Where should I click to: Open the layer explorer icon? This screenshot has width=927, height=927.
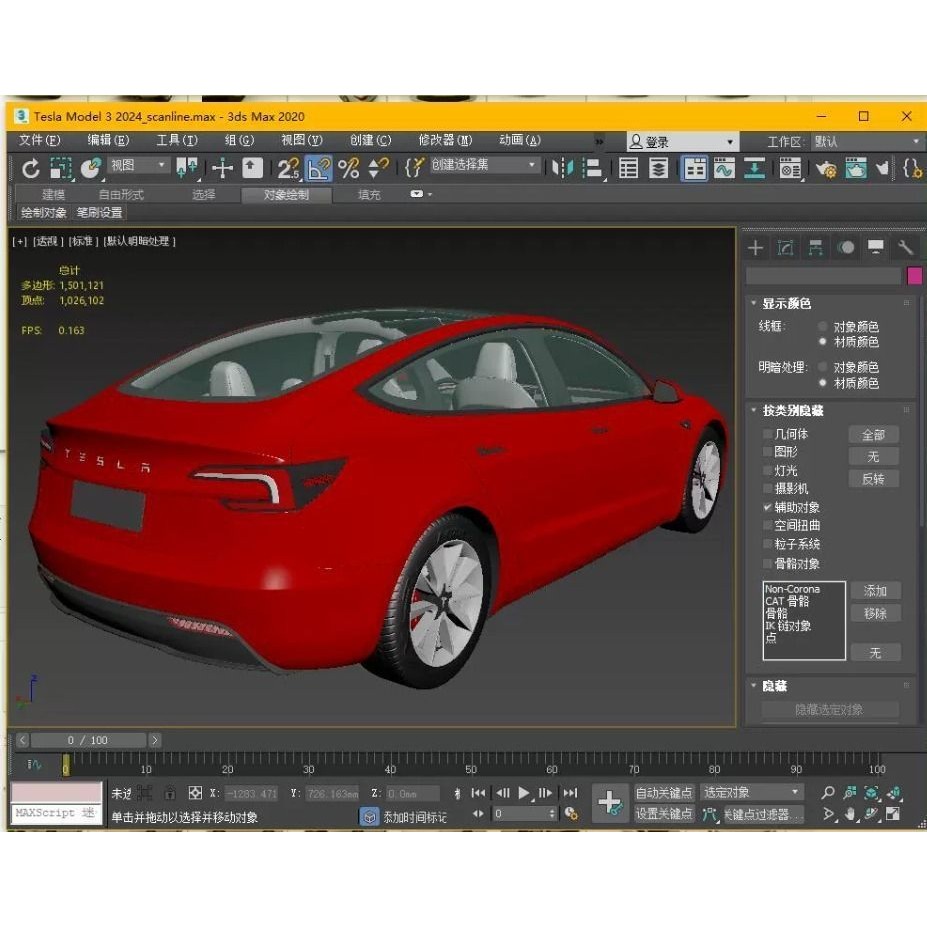[658, 168]
